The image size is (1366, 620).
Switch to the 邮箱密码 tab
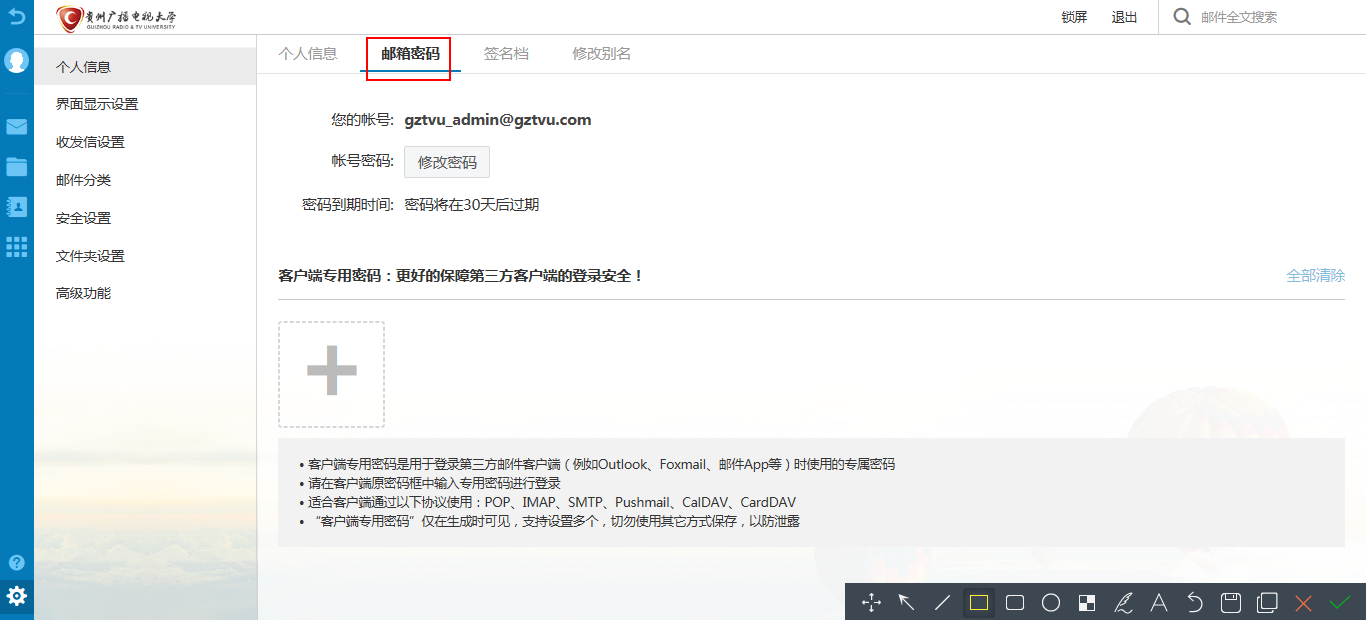(x=410, y=54)
